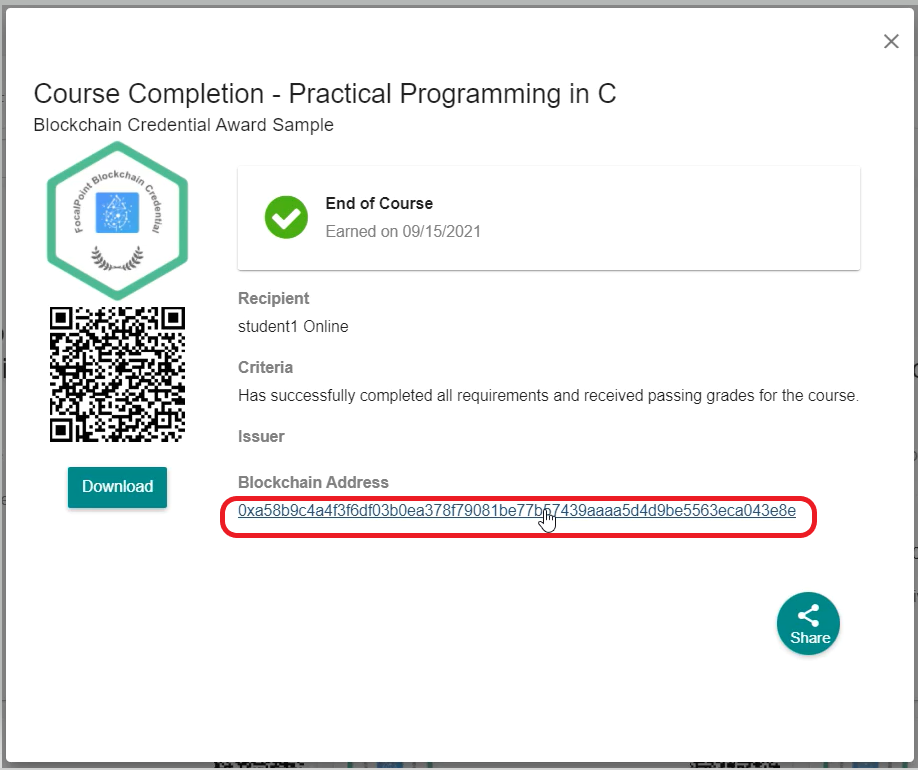Click the Share label on the teal button
The image size is (918, 770).
pos(810,638)
